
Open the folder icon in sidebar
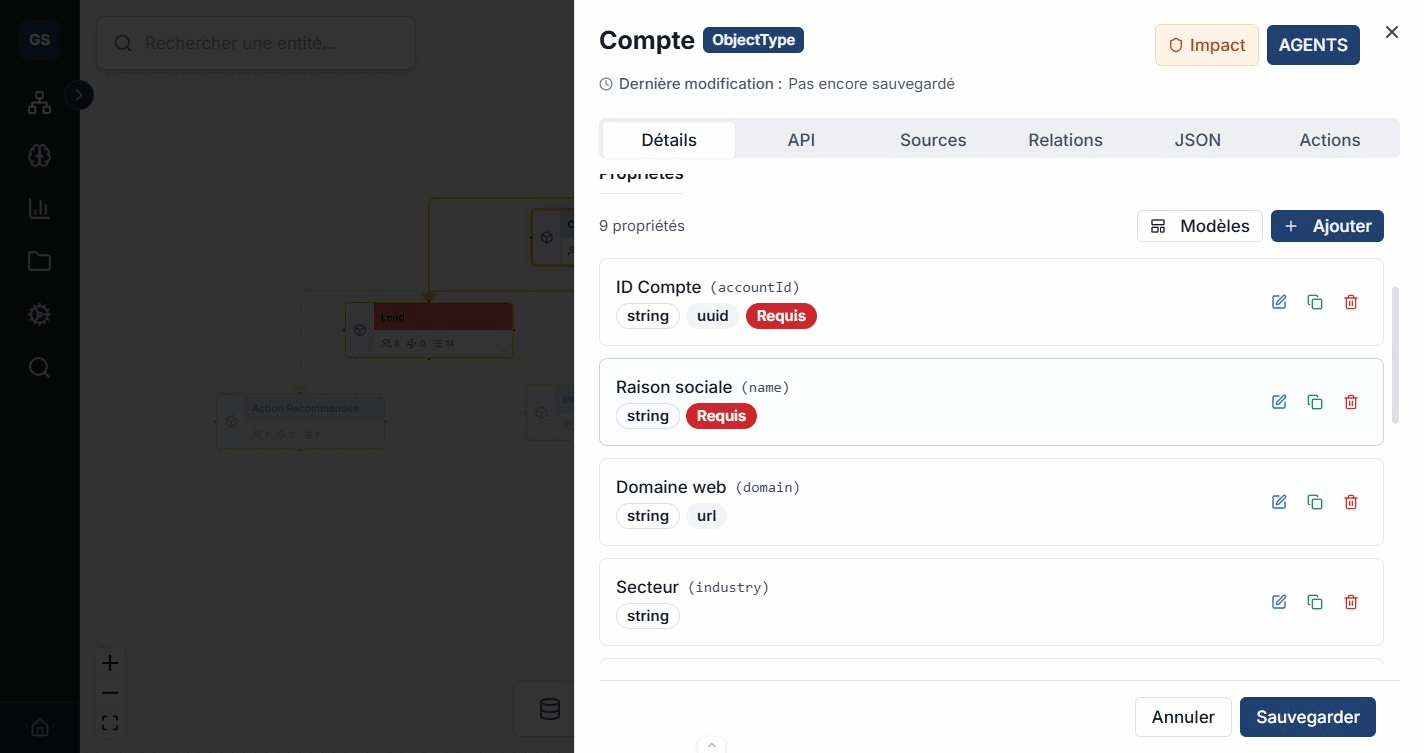39,262
